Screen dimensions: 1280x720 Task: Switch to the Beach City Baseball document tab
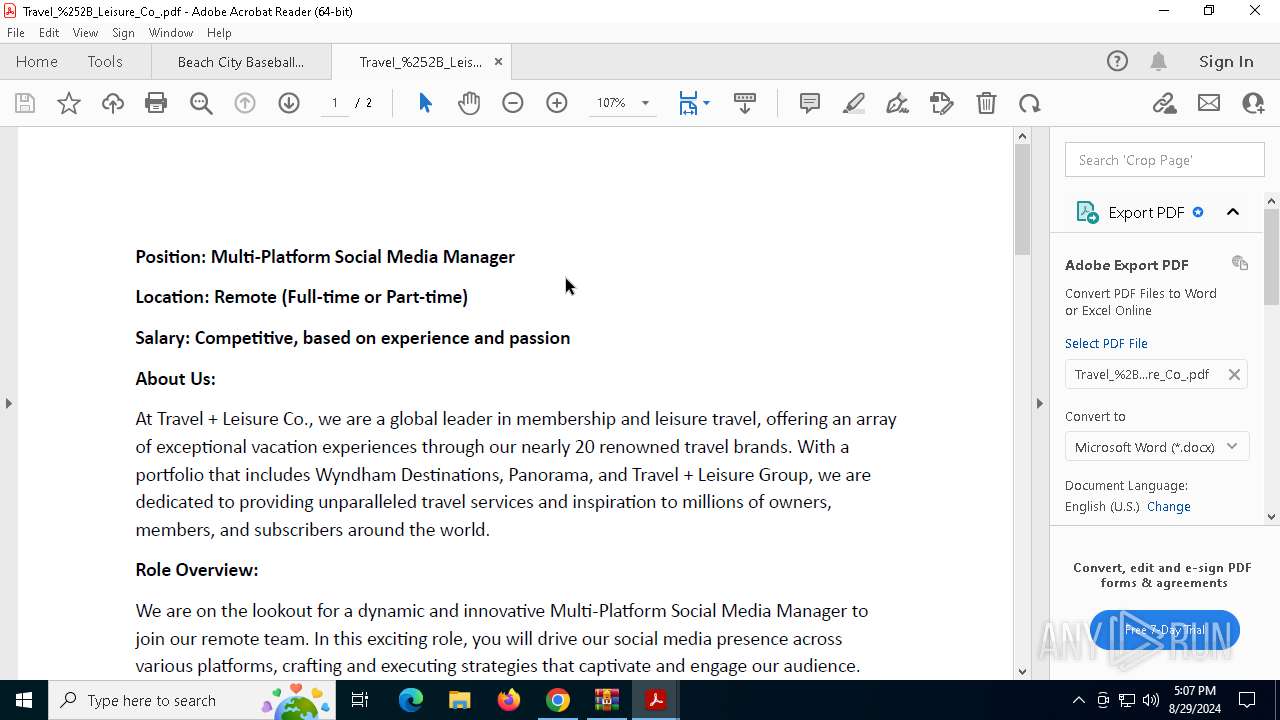click(x=241, y=62)
